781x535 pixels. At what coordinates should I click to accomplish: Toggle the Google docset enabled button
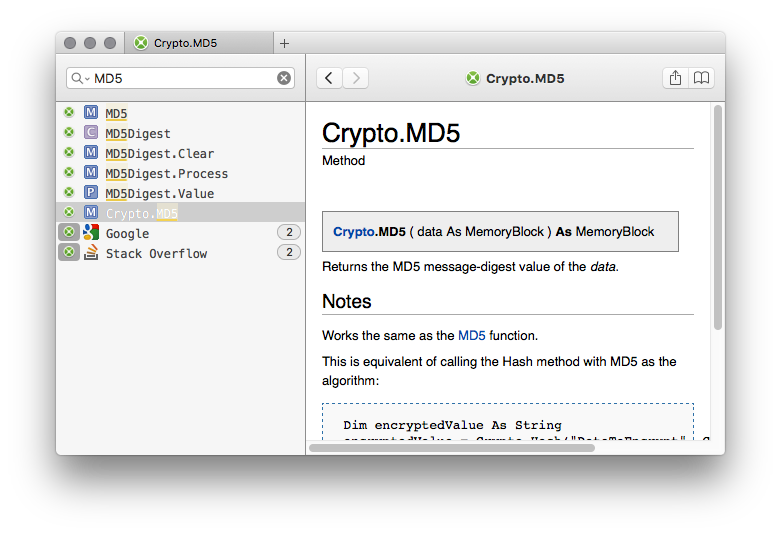pos(69,232)
